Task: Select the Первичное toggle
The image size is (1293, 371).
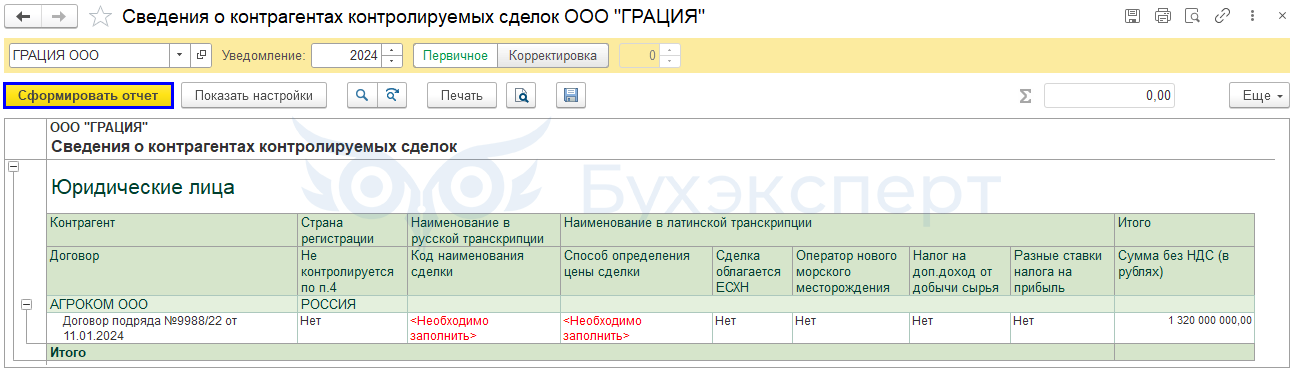Action: click(455, 55)
